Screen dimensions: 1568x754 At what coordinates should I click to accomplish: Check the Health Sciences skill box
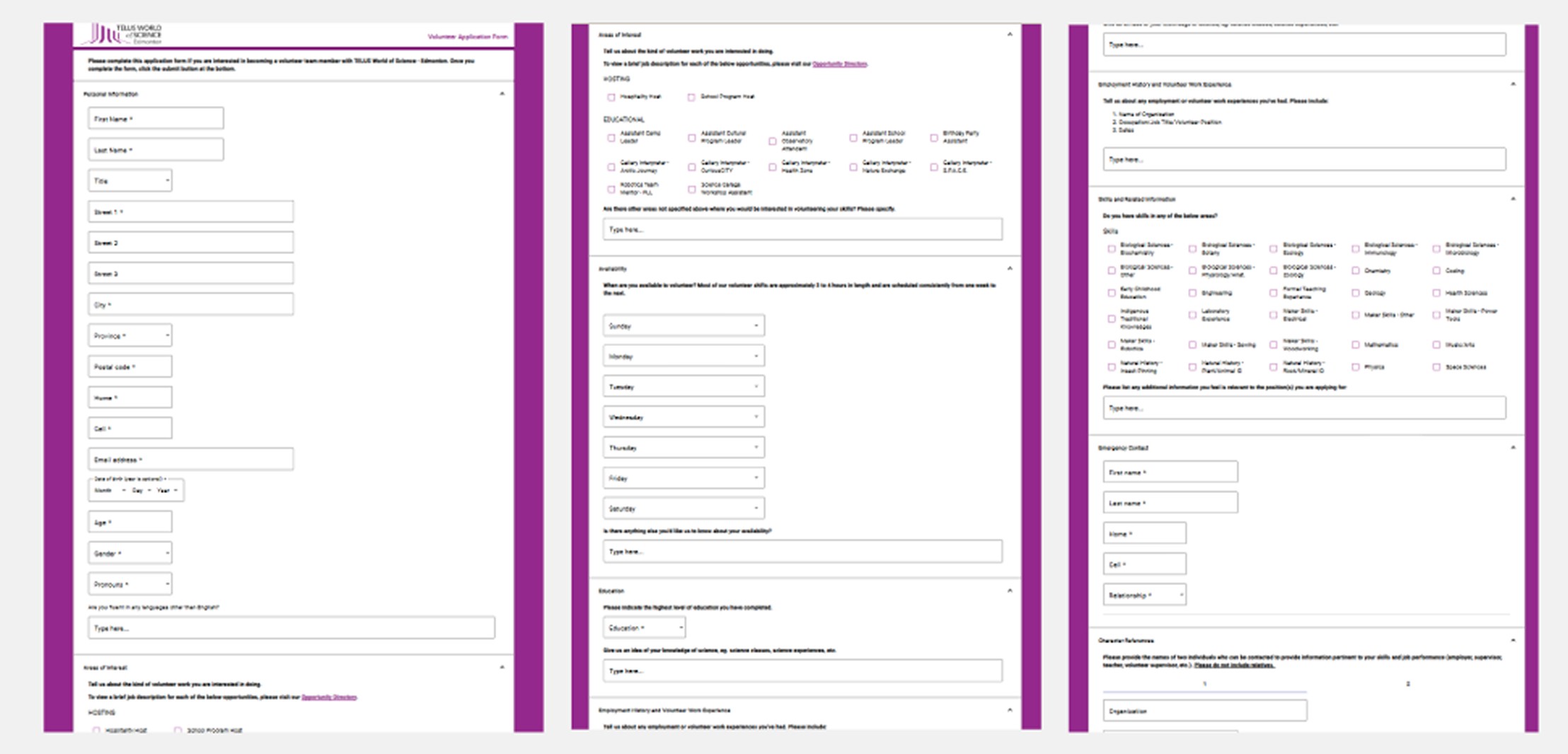pos(1436,293)
